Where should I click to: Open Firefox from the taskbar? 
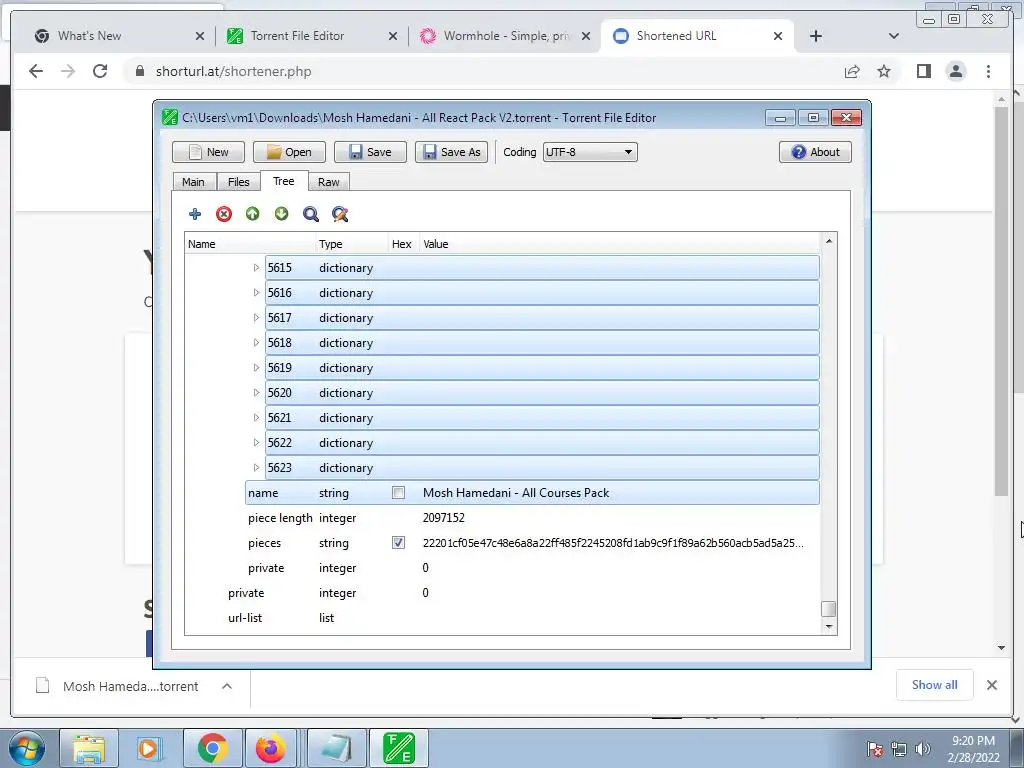270,748
